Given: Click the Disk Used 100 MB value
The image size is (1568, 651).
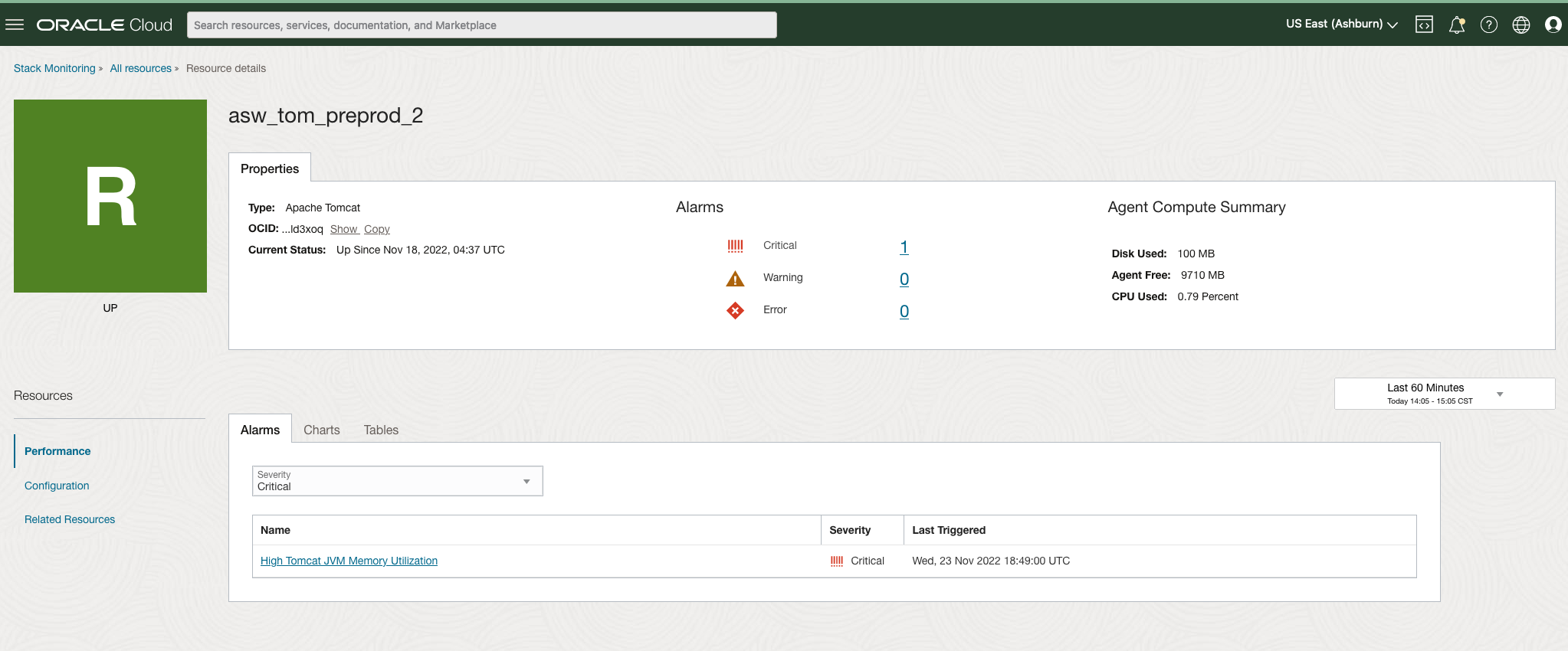Looking at the screenshot, I should [1196, 254].
